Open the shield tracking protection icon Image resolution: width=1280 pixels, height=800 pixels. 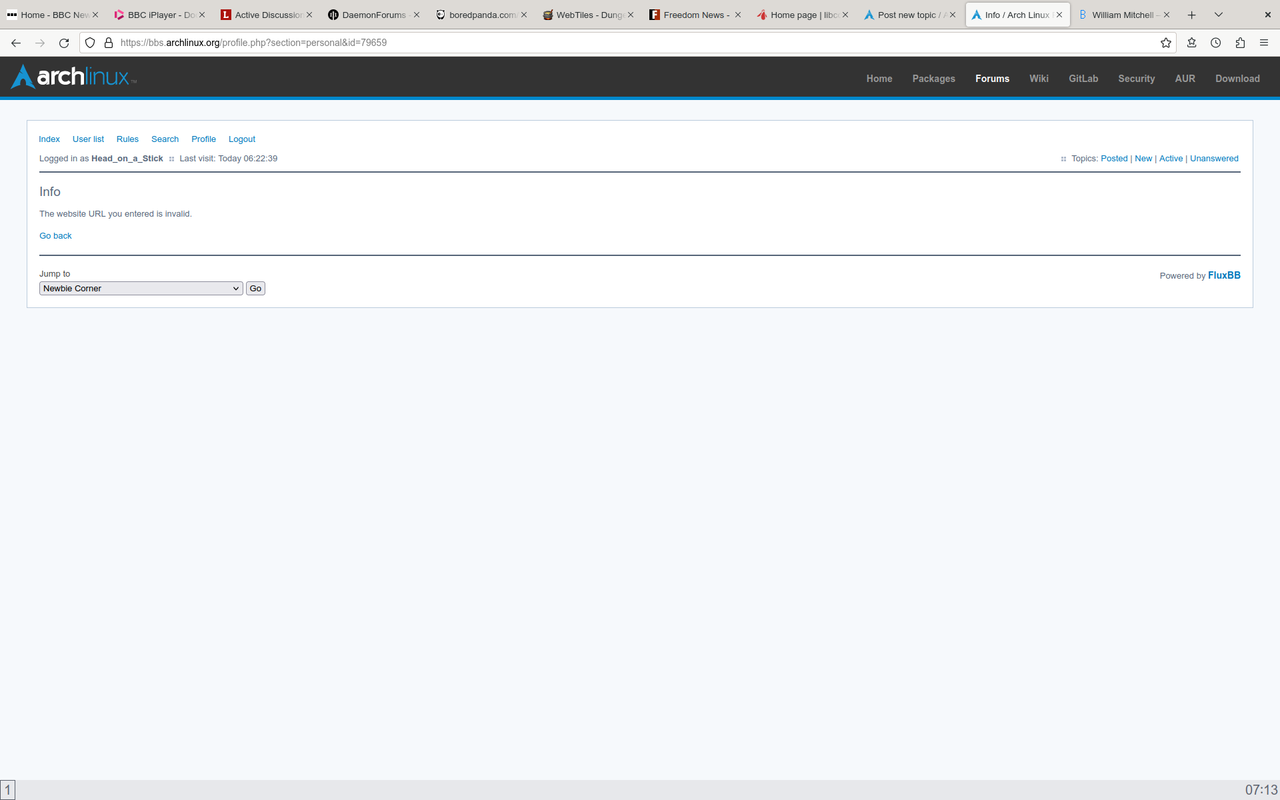[x=91, y=43]
